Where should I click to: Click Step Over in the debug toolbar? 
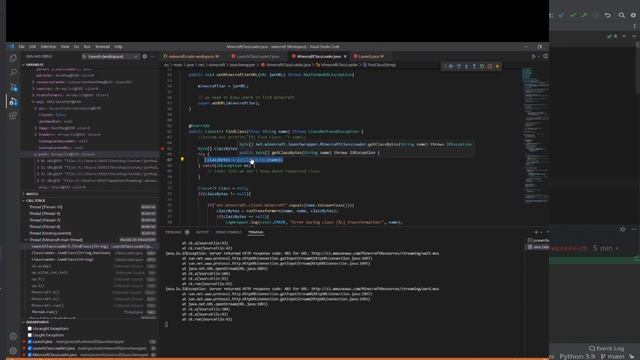(x=459, y=66)
